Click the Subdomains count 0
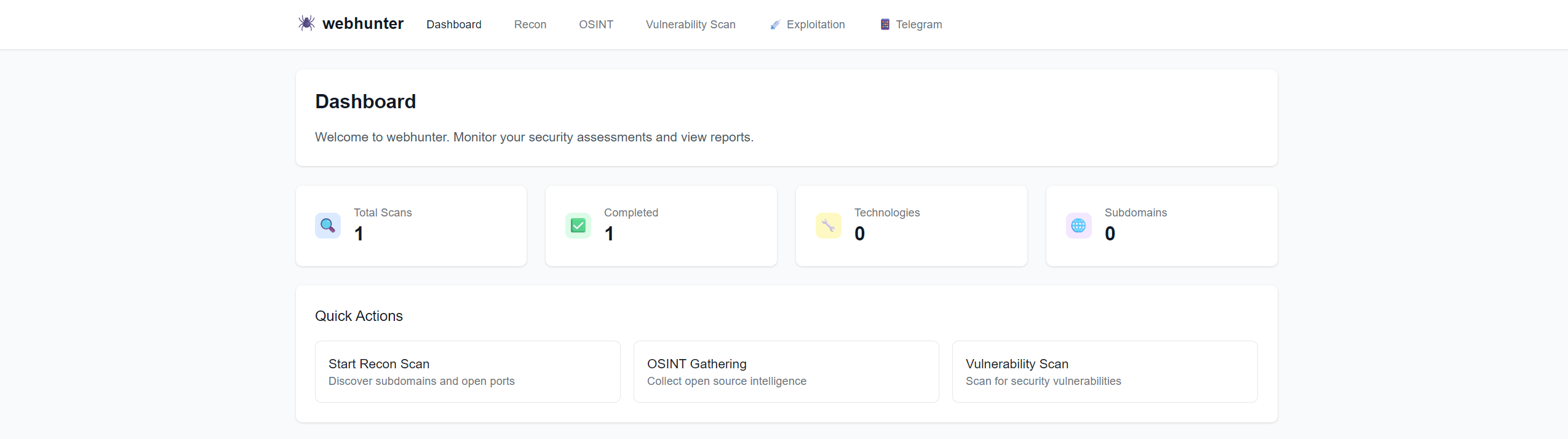Image resolution: width=1568 pixels, height=439 pixels. pos(1110,234)
